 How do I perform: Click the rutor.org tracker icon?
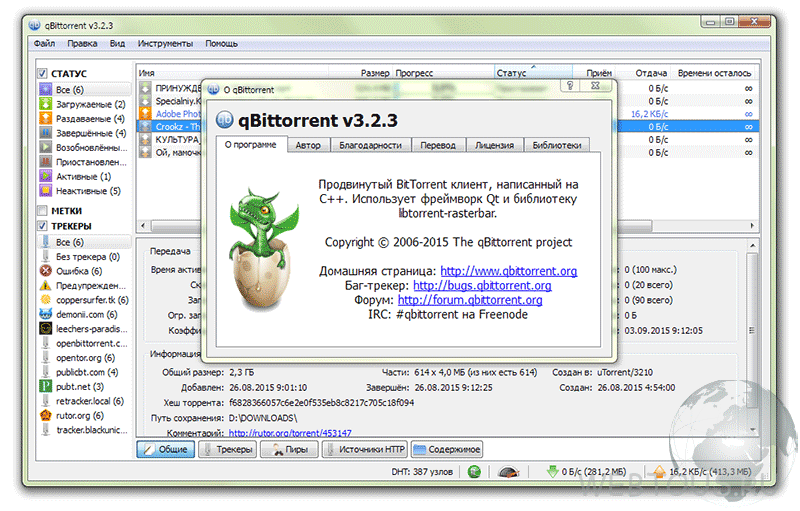(x=45, y=416)
